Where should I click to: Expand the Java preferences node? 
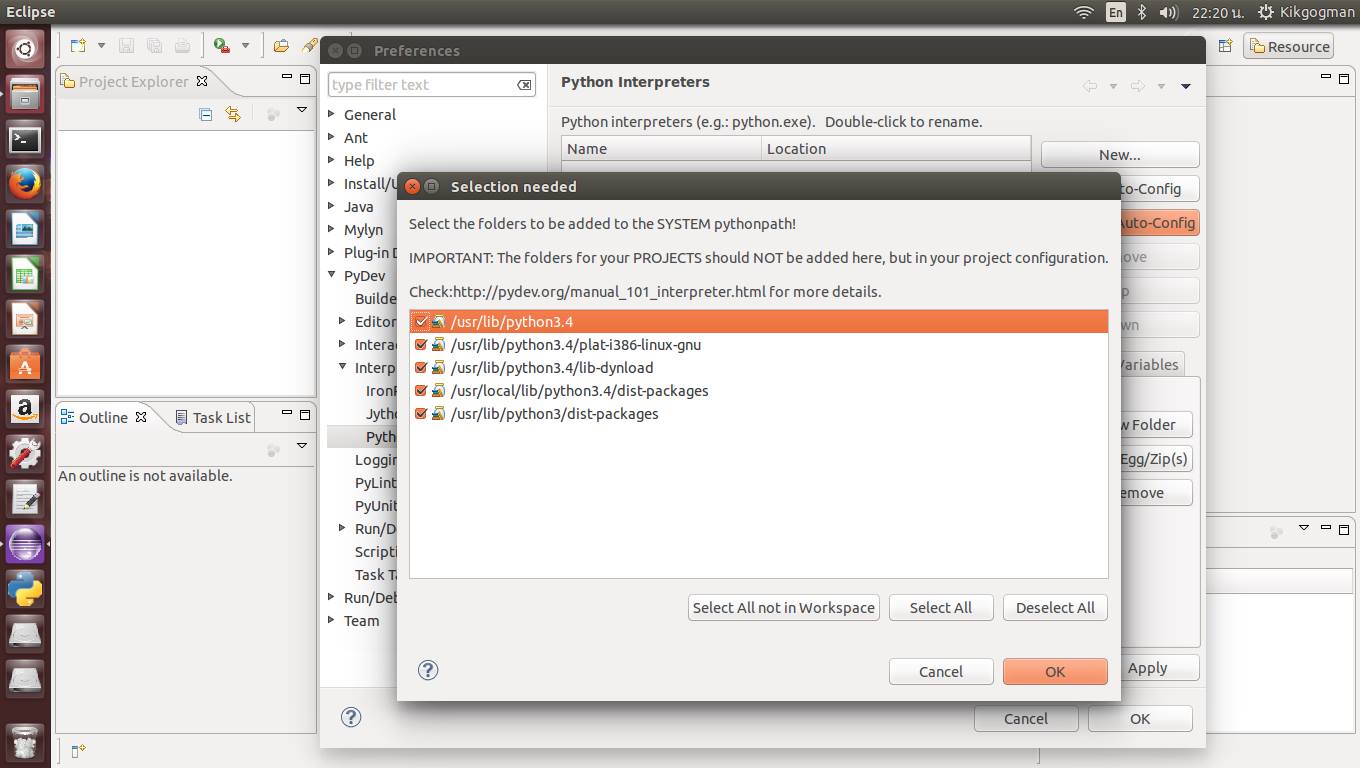tap(332, 206)
